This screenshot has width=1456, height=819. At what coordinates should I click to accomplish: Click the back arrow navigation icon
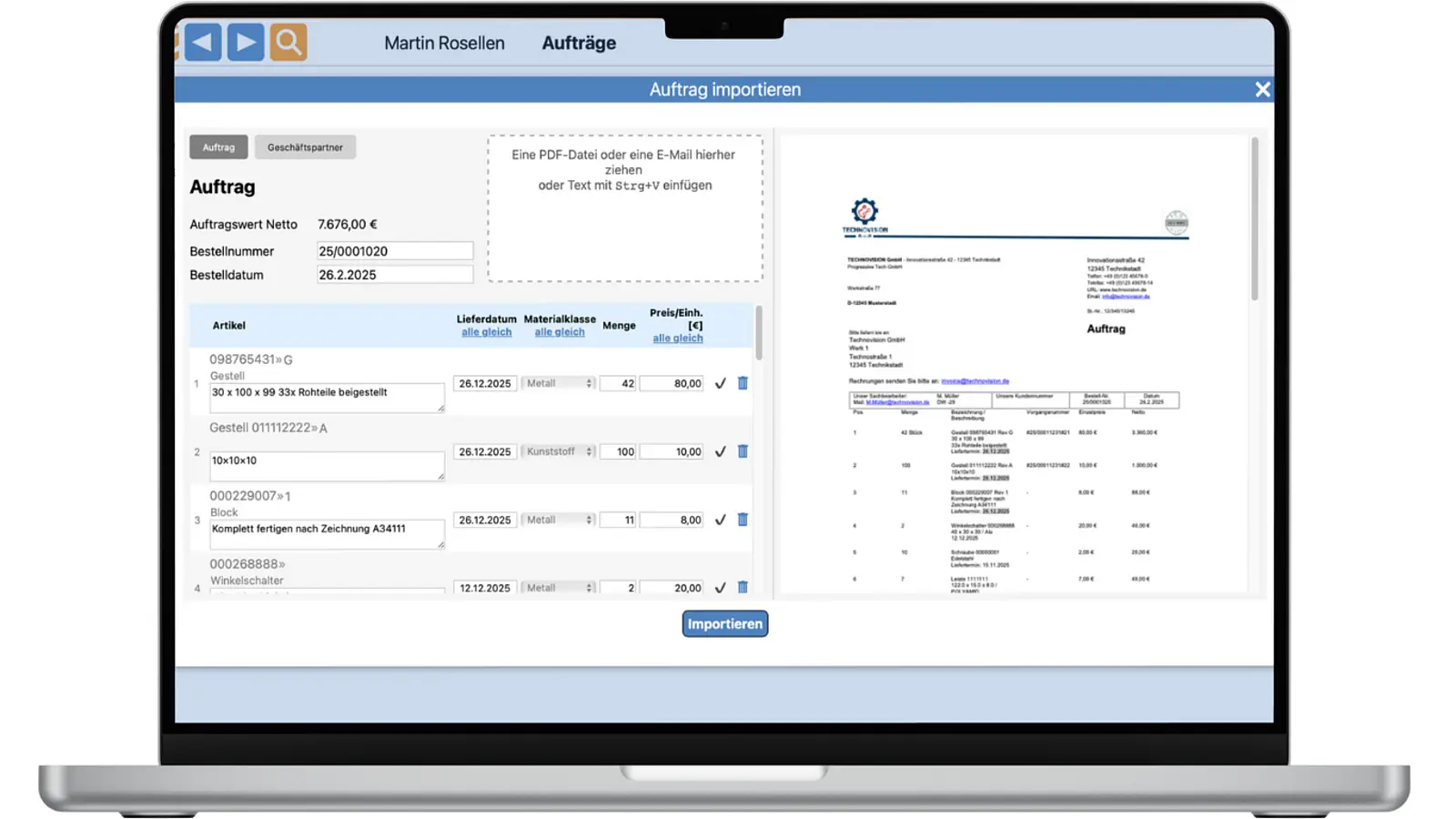tap(203, 42)
